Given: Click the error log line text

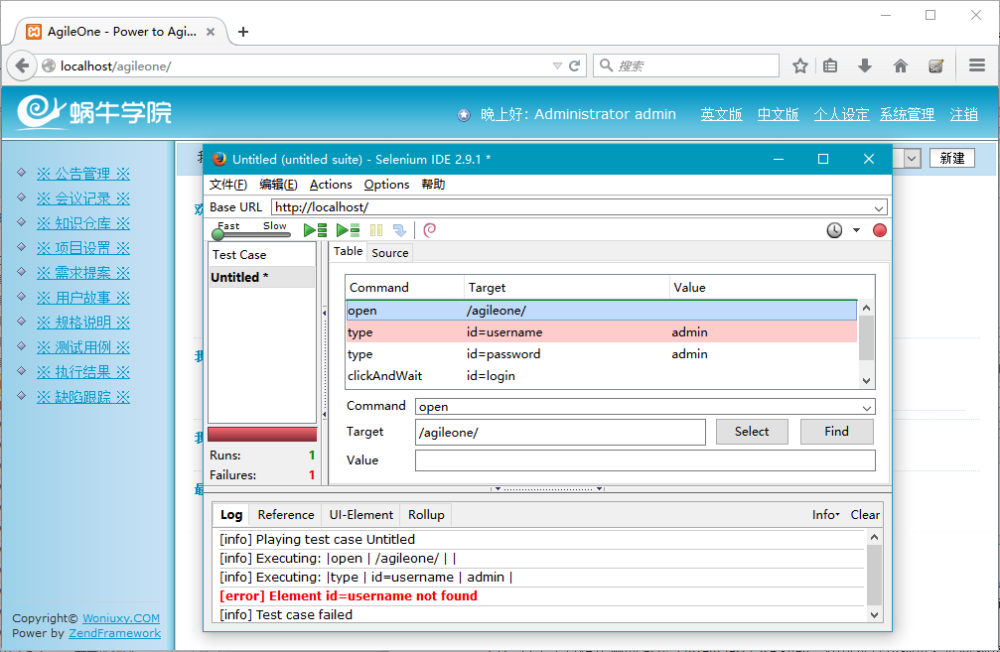Looking at the screenshot, I should click(348, 596).
